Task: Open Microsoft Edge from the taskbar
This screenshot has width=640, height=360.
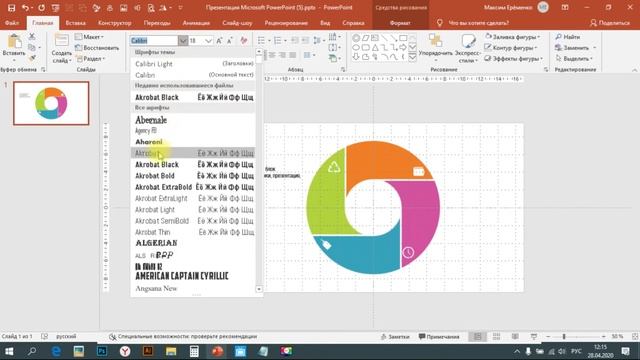Action: point(56,351)
